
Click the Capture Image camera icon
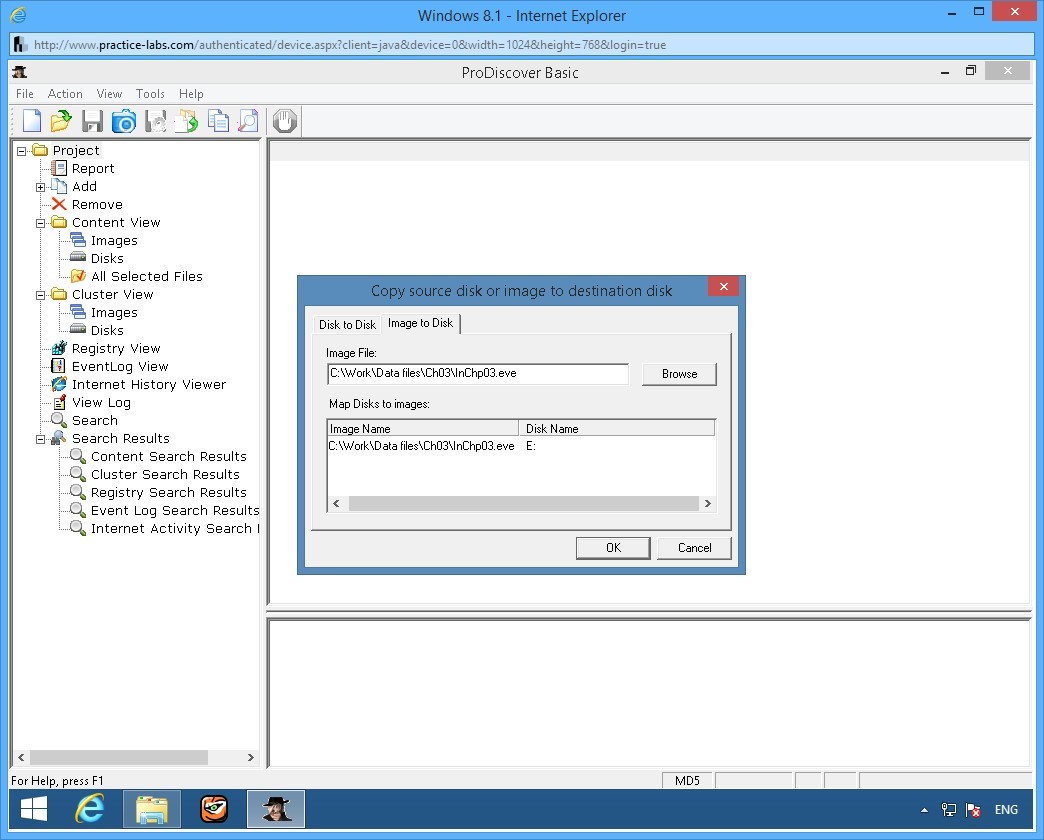(x=124, y=122)
